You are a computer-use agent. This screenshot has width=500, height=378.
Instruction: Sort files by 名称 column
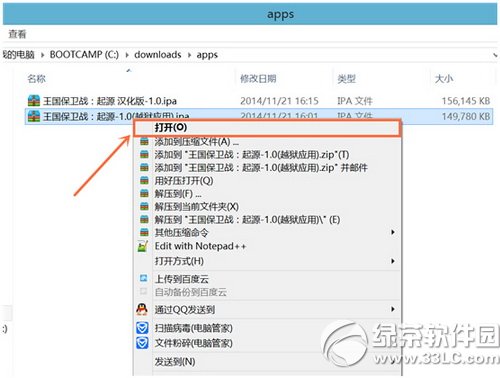pyautogui.click(x=36, y=79)
